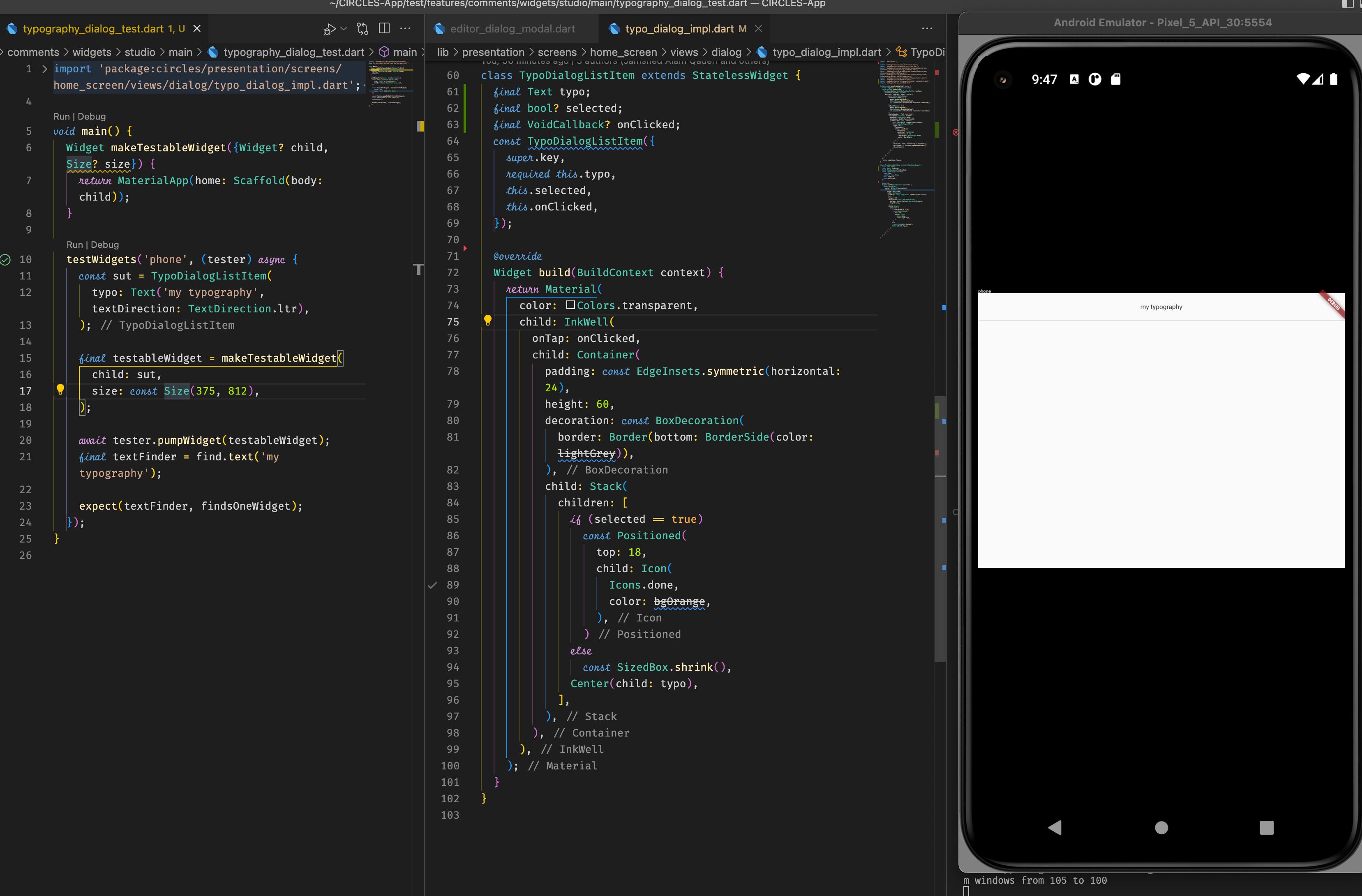Toggle the passed test checkmark on line 10
The height and width of the screenshot is (896, 1362).
coord(5,259)
